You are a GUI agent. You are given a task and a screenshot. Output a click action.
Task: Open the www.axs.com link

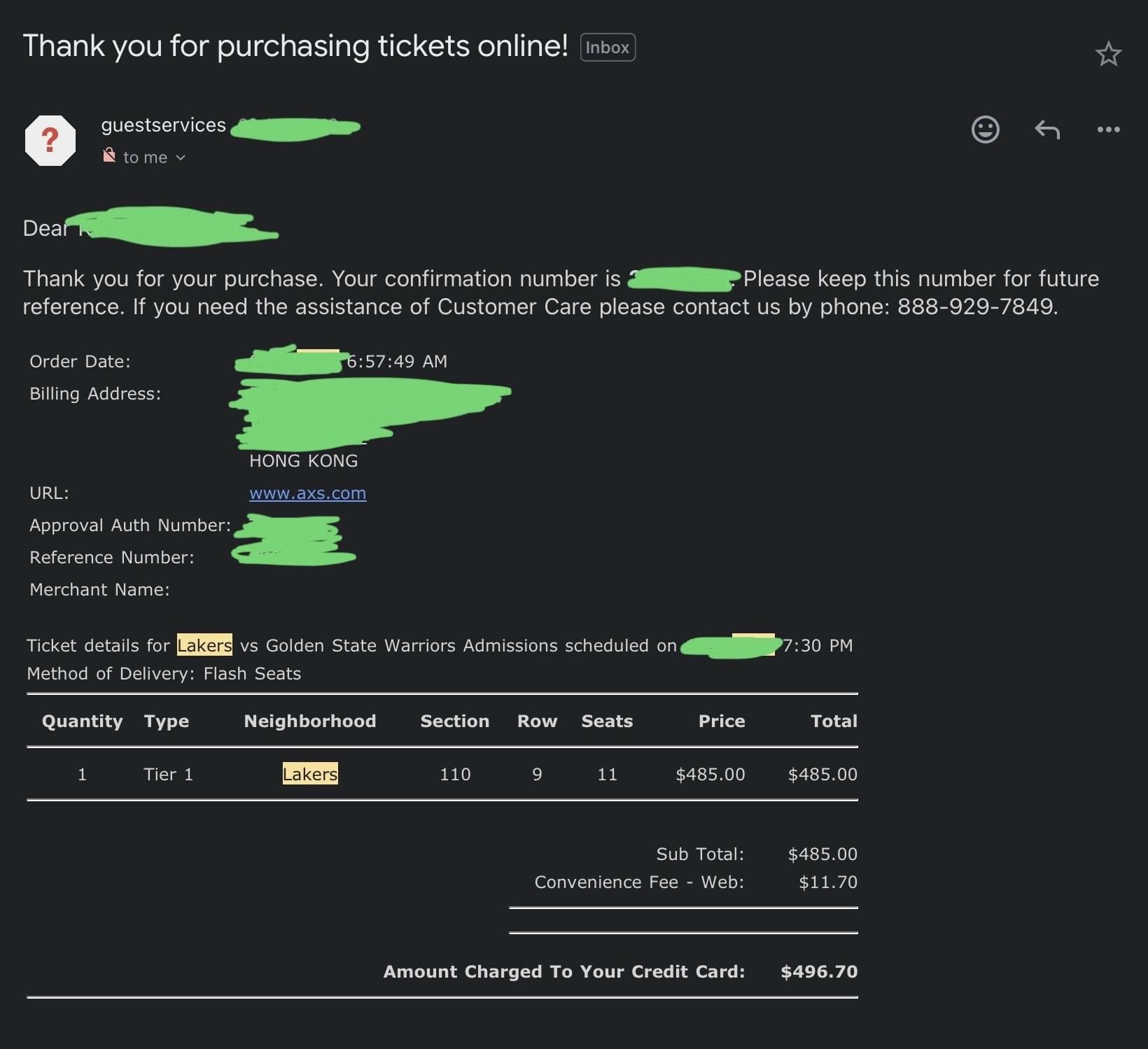tap(308, 493)
